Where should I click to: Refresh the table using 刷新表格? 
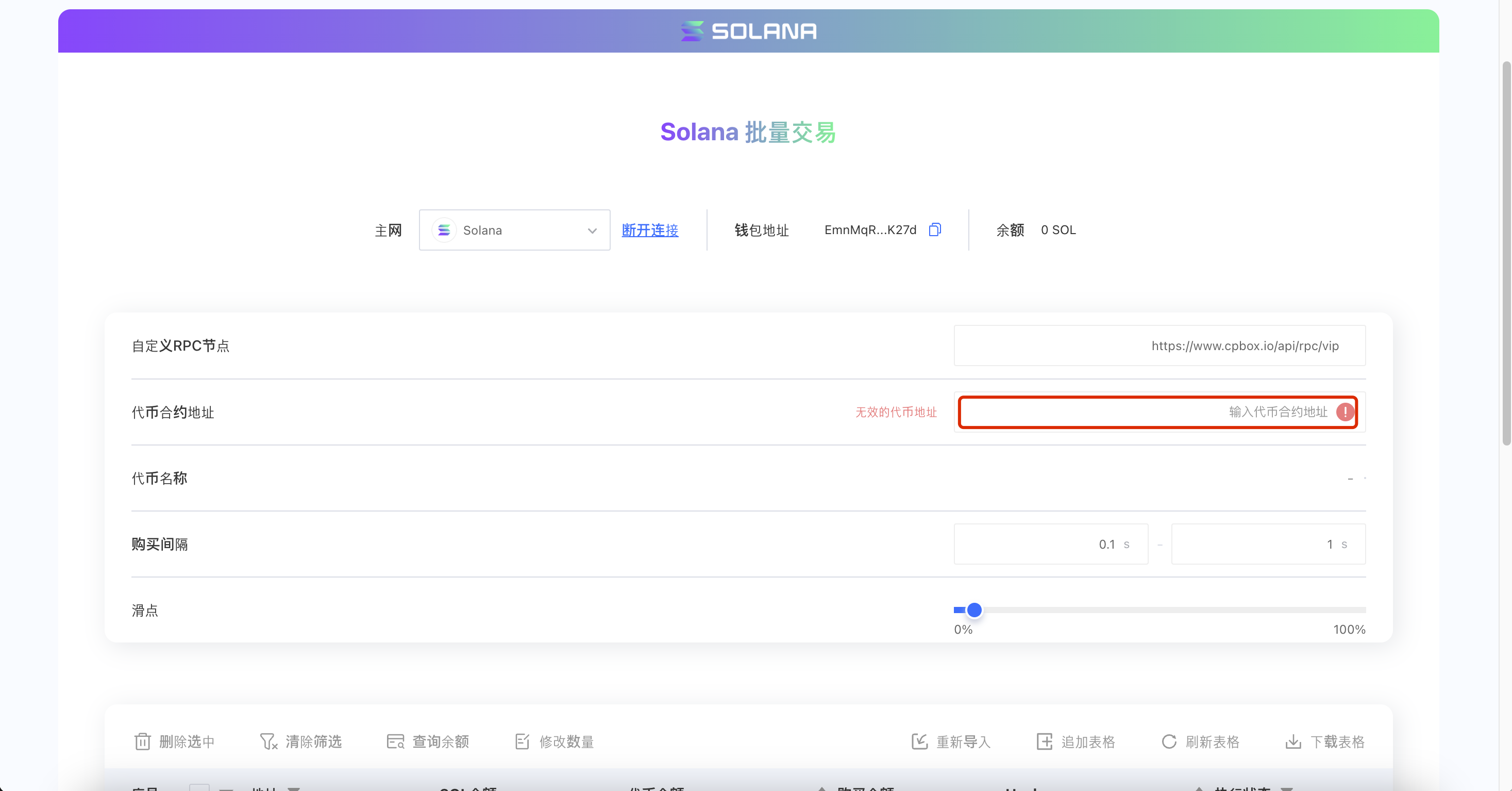click(1200, 741)
